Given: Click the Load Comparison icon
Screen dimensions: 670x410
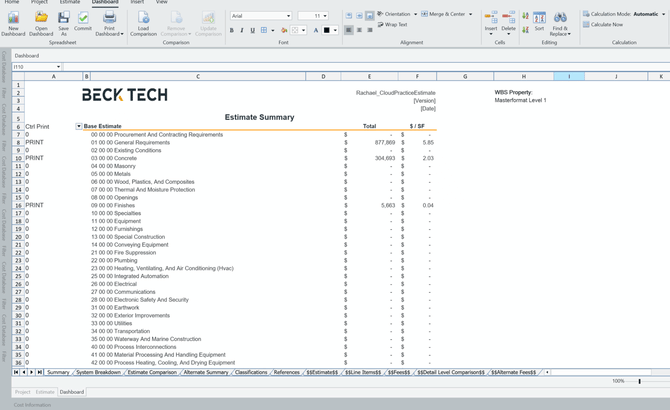Looking at the screenshot, I should [x=144, y=18].
